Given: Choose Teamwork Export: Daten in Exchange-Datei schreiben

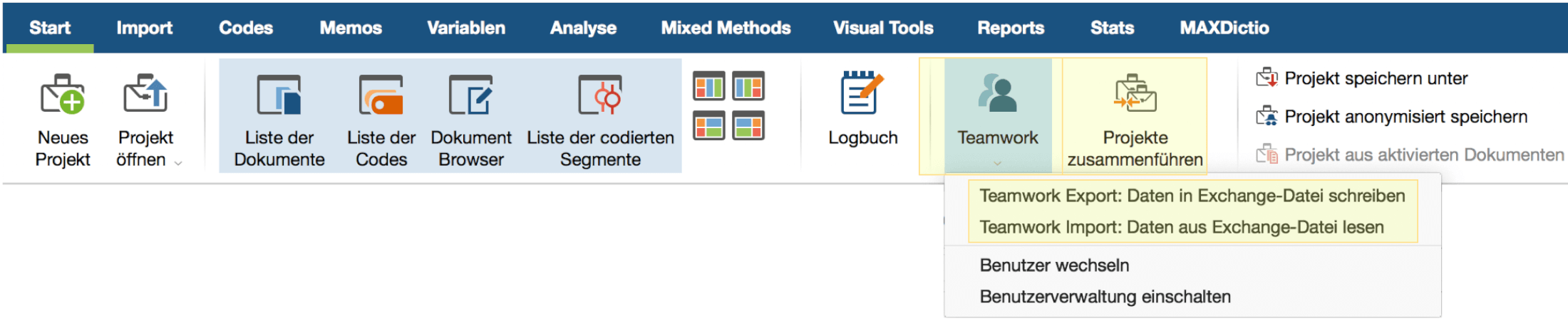Looking at the screenshot, I should [1192, 196].
